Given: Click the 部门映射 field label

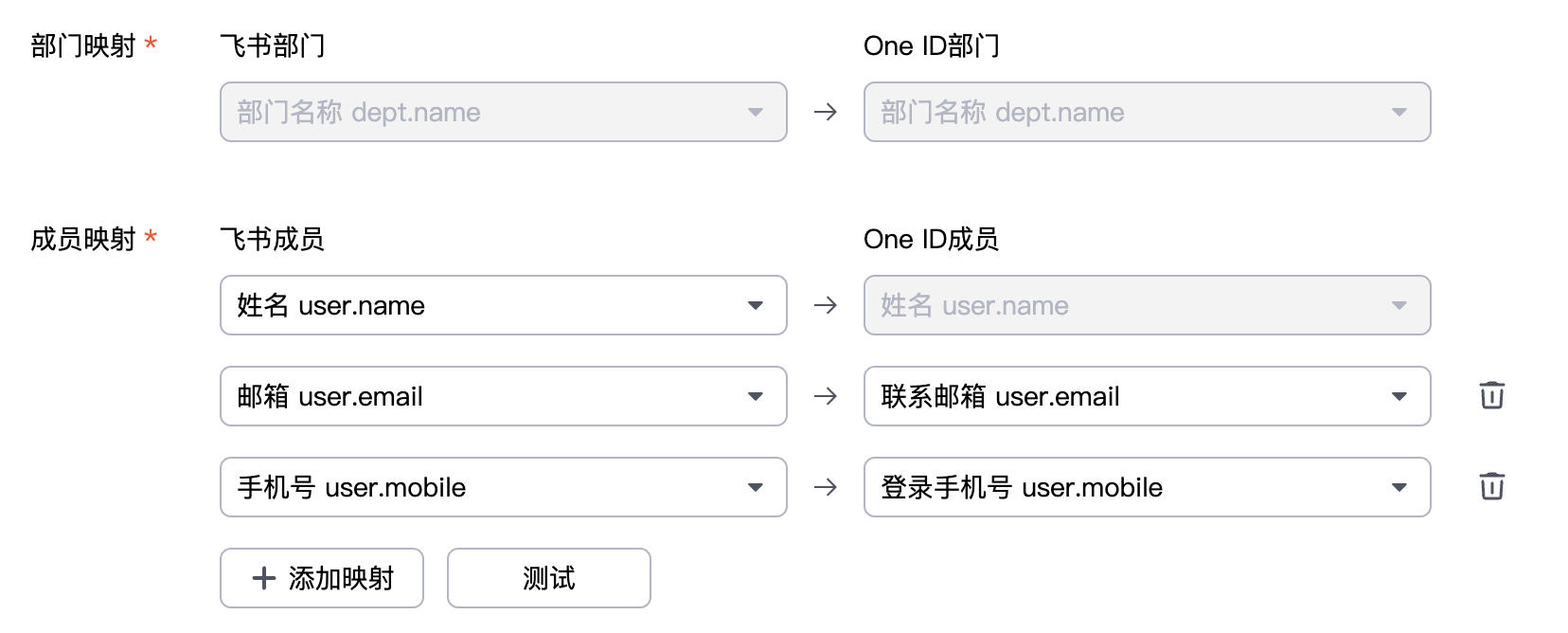Looking at the screenshot, I should pos(83,45).
